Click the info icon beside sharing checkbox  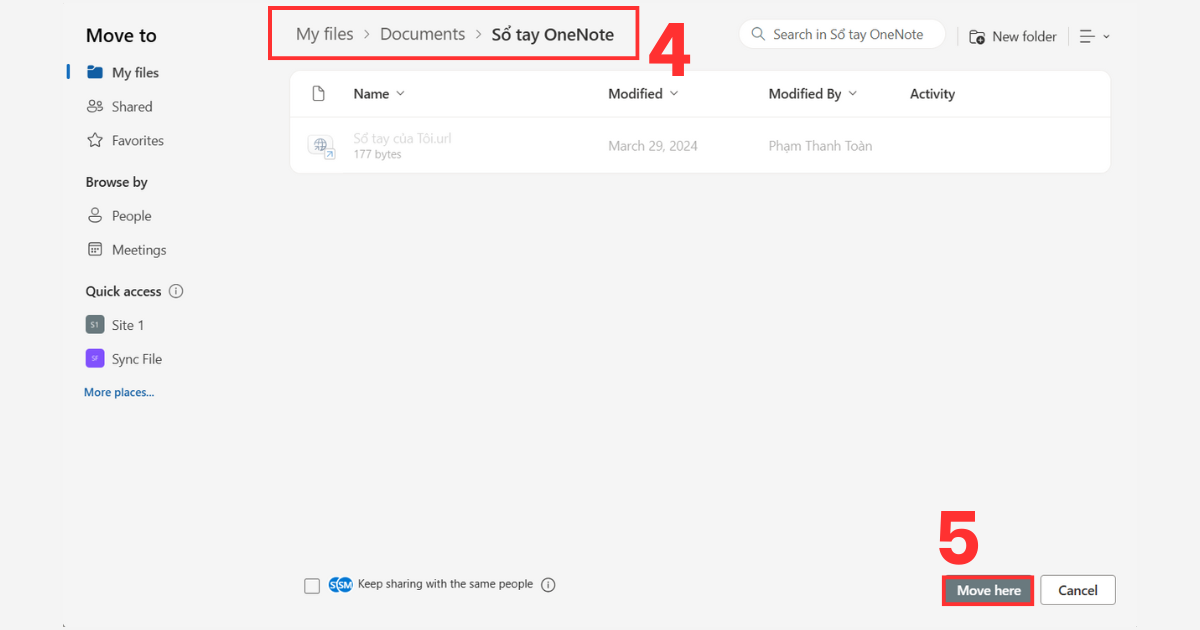tap(548, 585)
